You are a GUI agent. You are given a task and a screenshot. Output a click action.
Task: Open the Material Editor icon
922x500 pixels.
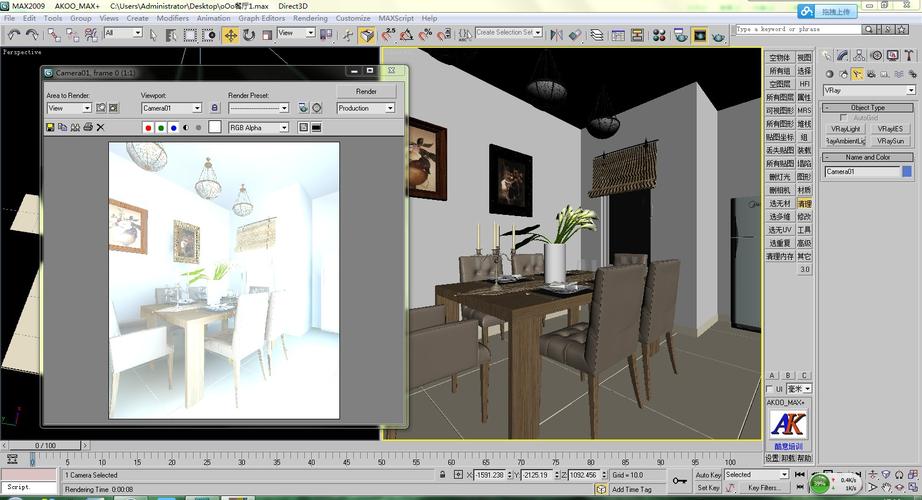click(x=659, y=35)
